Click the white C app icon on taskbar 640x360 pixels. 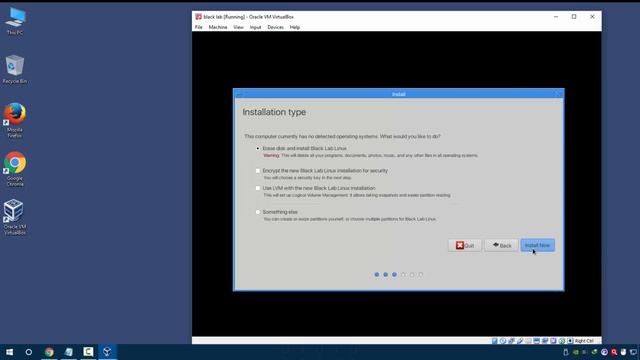[x=88, y=351]
